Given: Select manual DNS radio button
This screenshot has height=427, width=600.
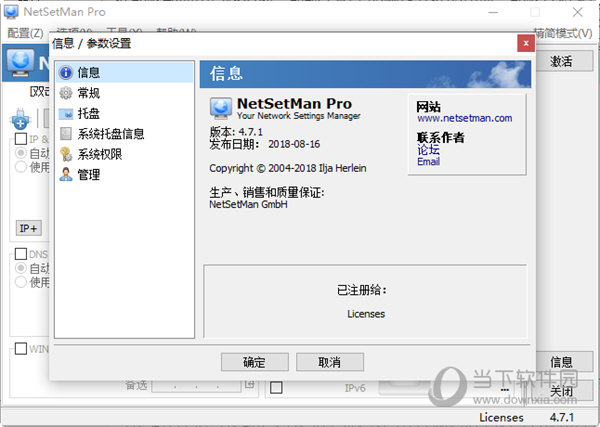Looking at the screenshot, I should coord(21,282).
